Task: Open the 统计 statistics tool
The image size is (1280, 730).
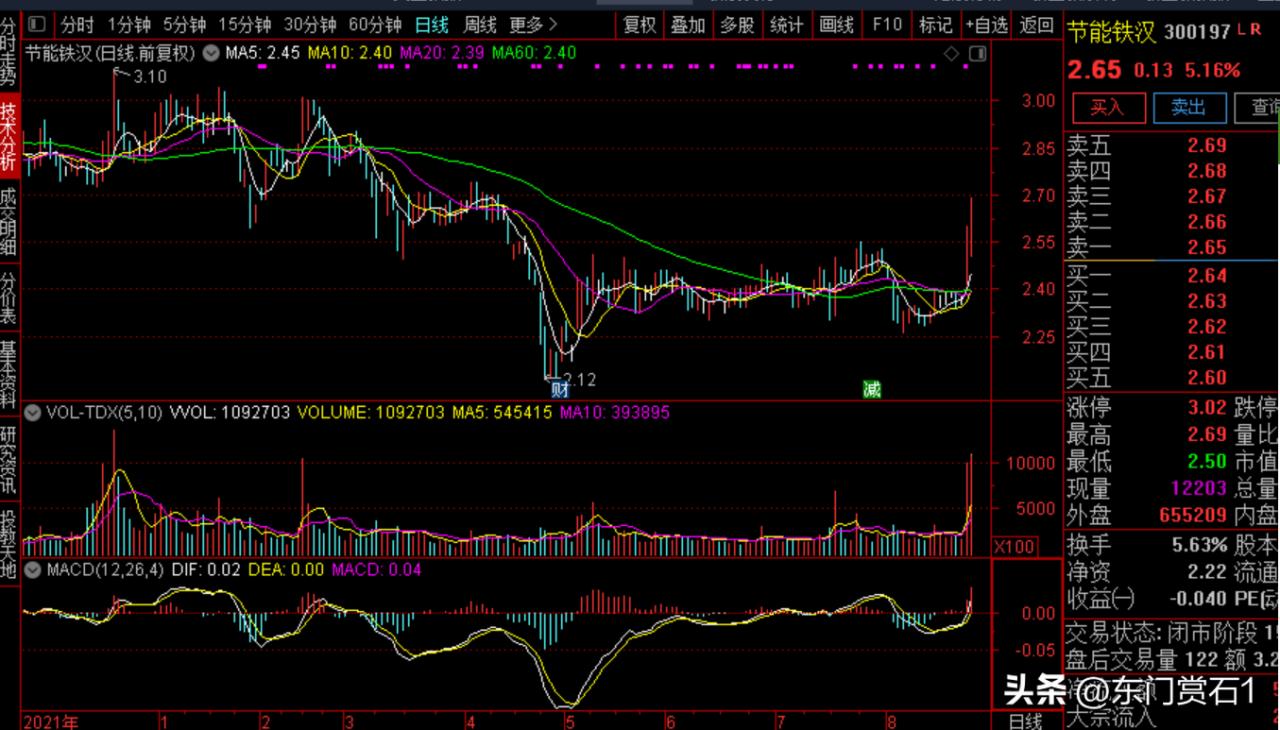Action: (x=787, y=25)
